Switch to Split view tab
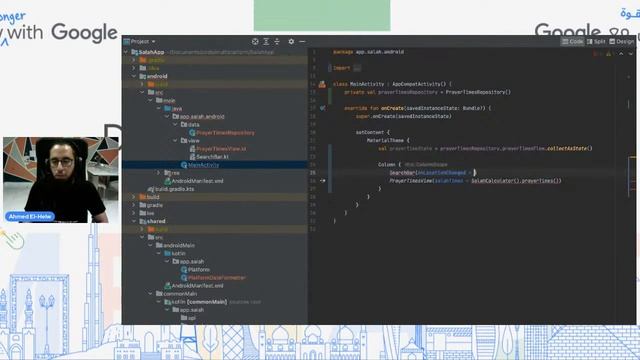Screen dimensions: 640x360 coord(596,41)
